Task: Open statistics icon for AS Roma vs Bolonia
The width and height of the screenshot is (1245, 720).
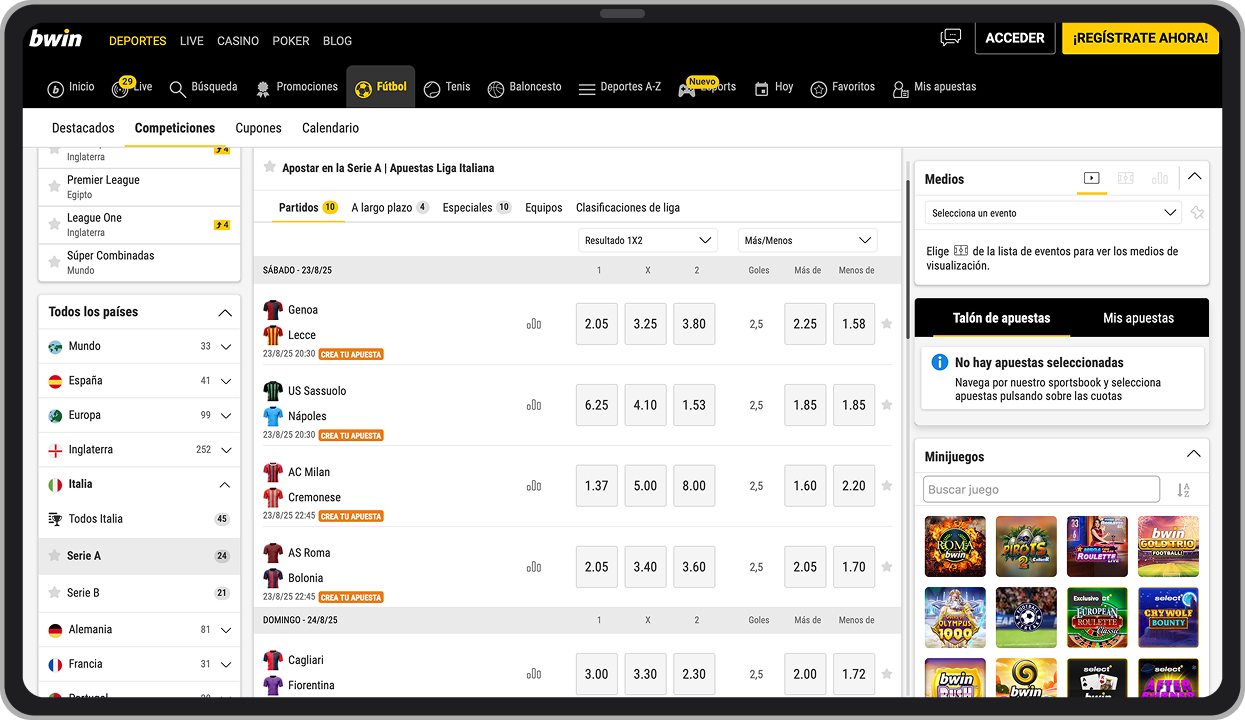Action: (x=534, y=567)
